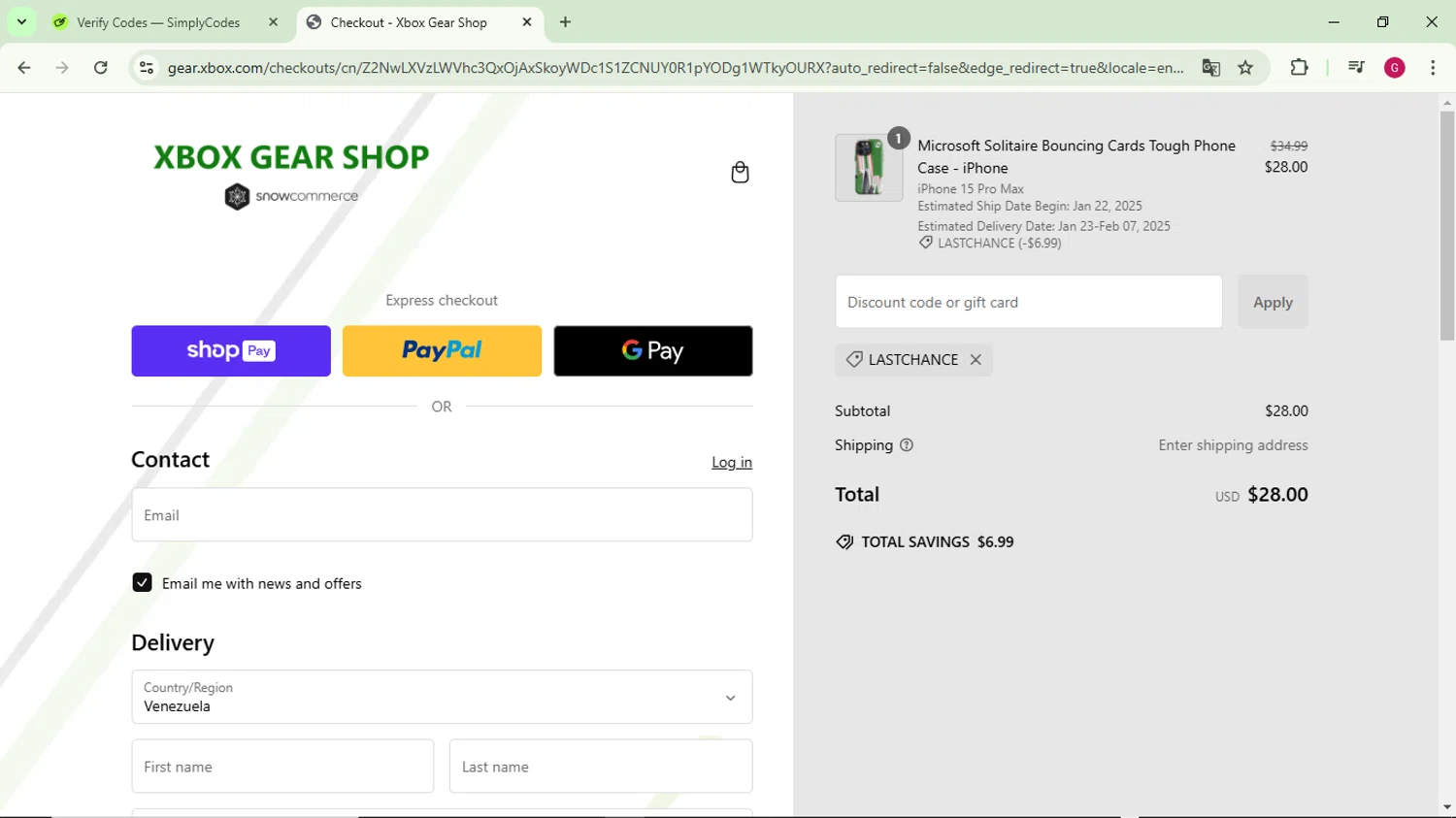
Task: Click the TOTAL SAVINGS $6.99 text
Action: 938,542
